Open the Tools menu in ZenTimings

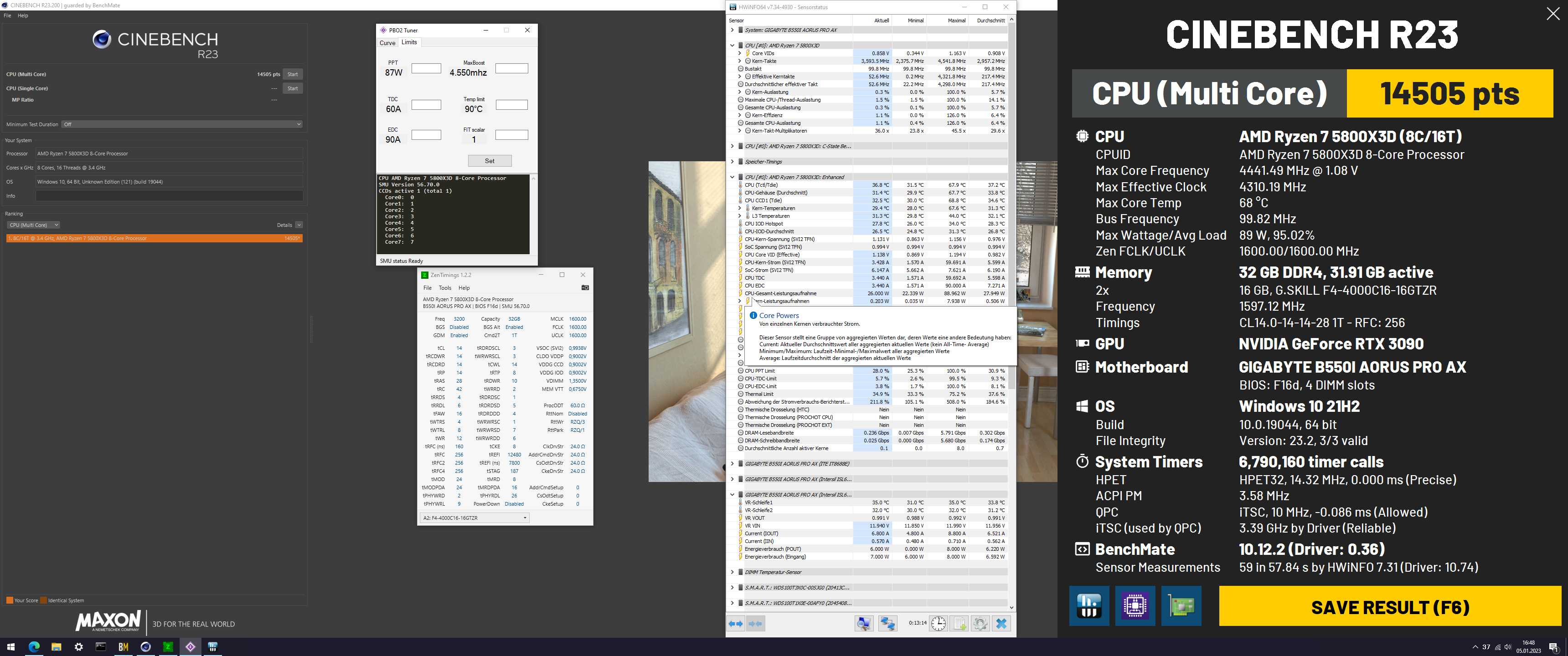coord(445,288)
